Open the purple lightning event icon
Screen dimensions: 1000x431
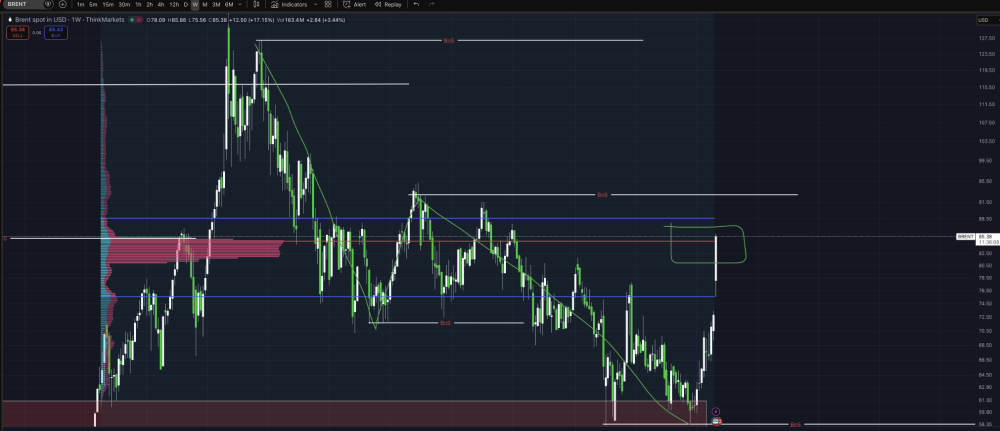716,412
